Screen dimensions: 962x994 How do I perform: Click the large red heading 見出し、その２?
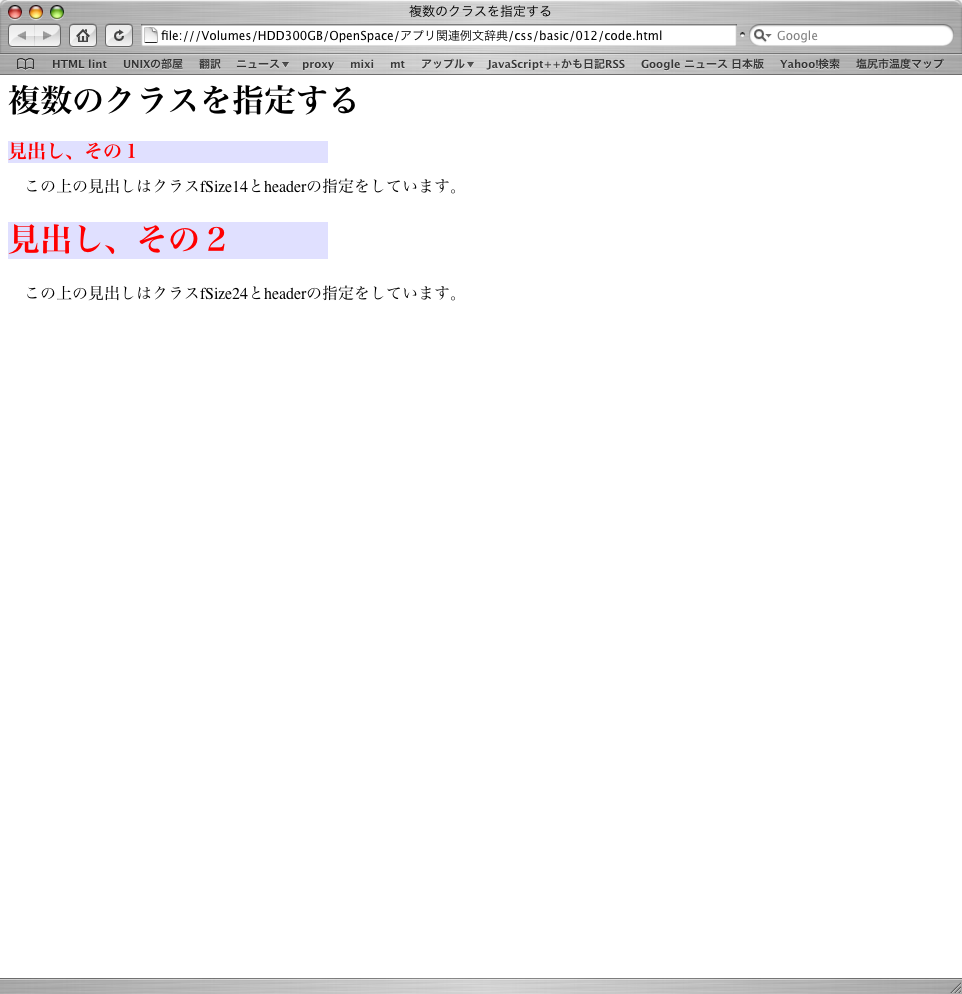tap(118, 240)
